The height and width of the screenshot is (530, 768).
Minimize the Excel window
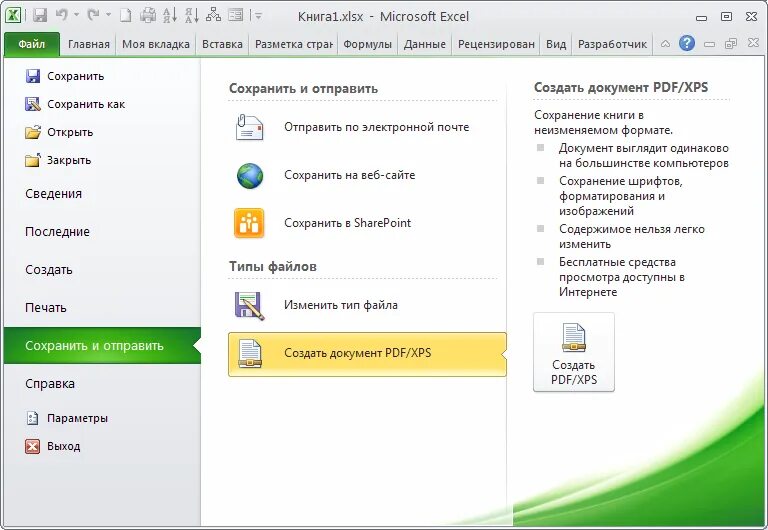pos(701,18)
